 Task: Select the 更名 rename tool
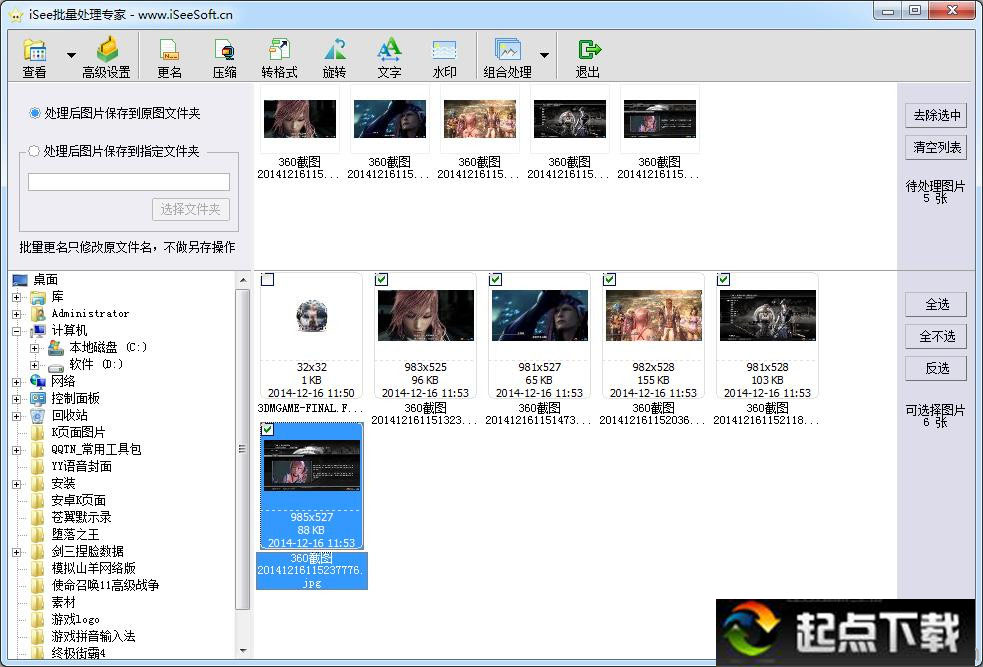[x=169, y=58]
